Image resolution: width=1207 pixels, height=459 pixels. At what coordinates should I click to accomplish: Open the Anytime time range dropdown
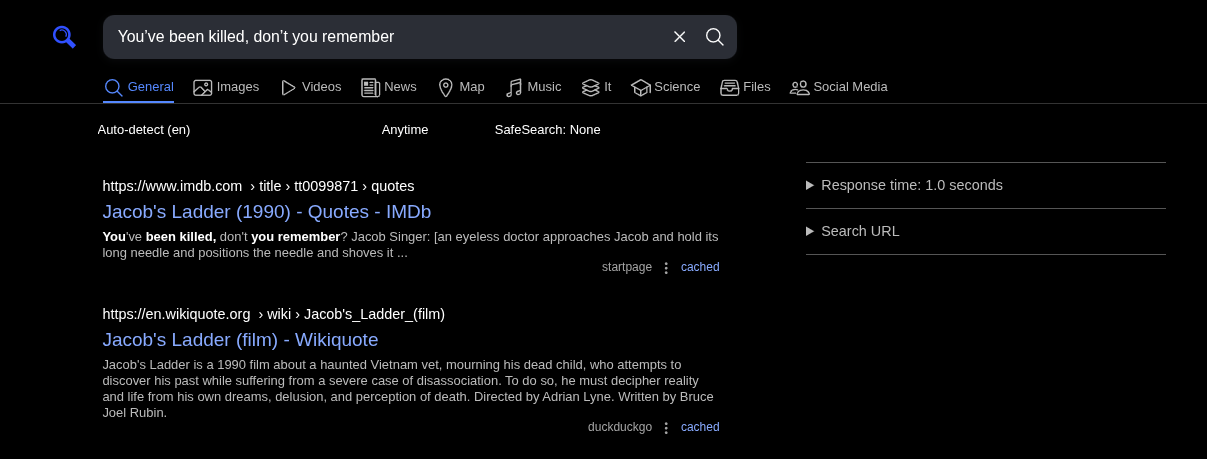coord(405,130)
